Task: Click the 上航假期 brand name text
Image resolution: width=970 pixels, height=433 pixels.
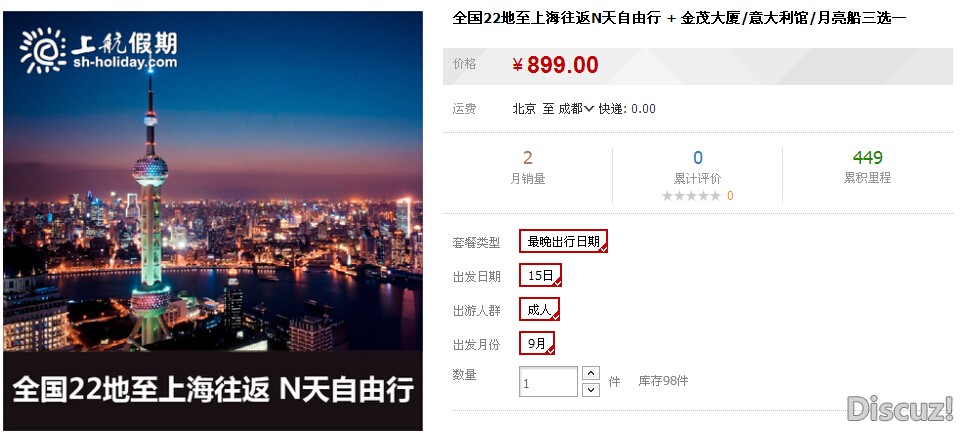Action: pos(124,43)
